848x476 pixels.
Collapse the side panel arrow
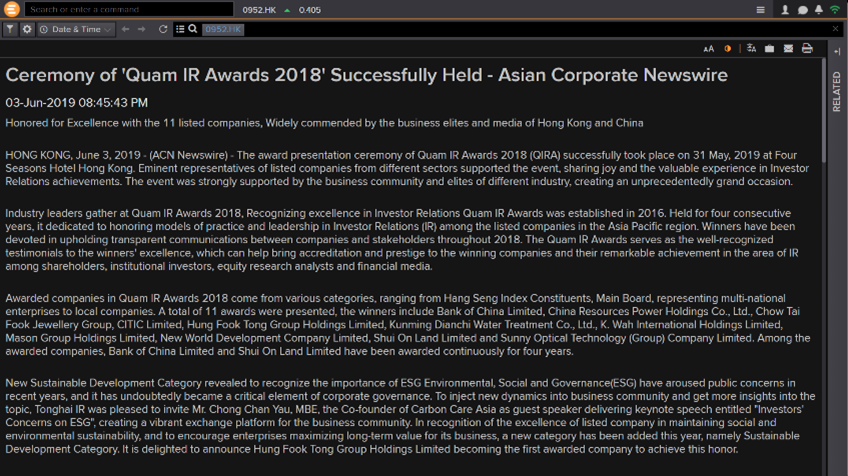tap(837, 51)
